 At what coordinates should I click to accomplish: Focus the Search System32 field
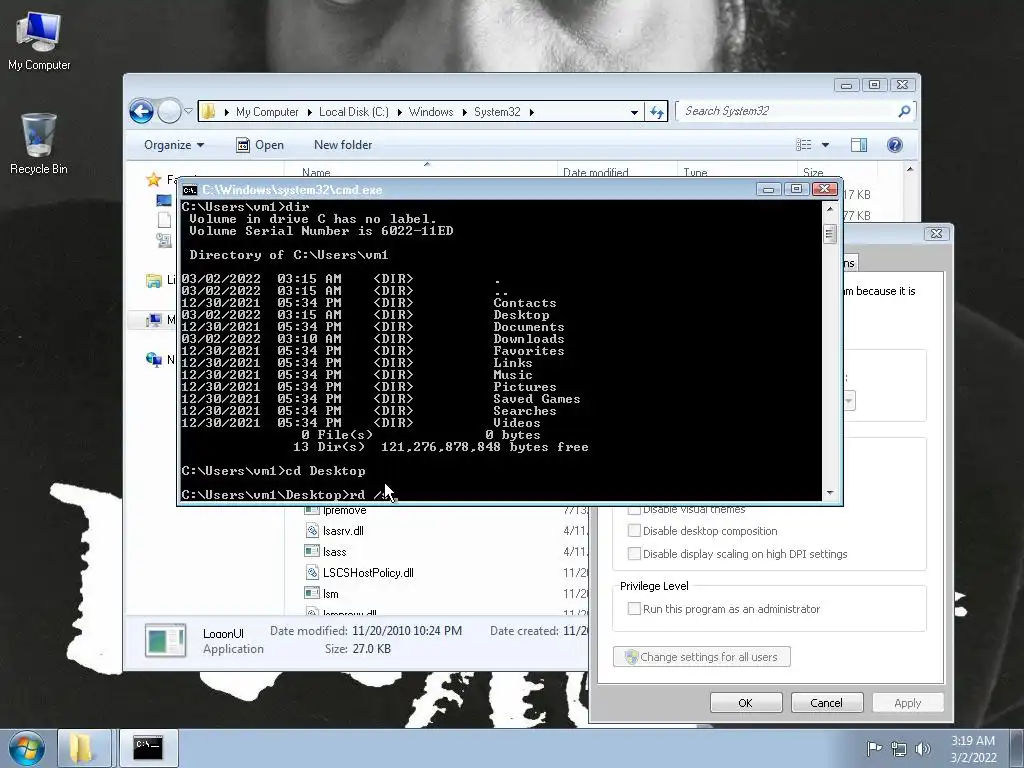click(x=787, y=111)
